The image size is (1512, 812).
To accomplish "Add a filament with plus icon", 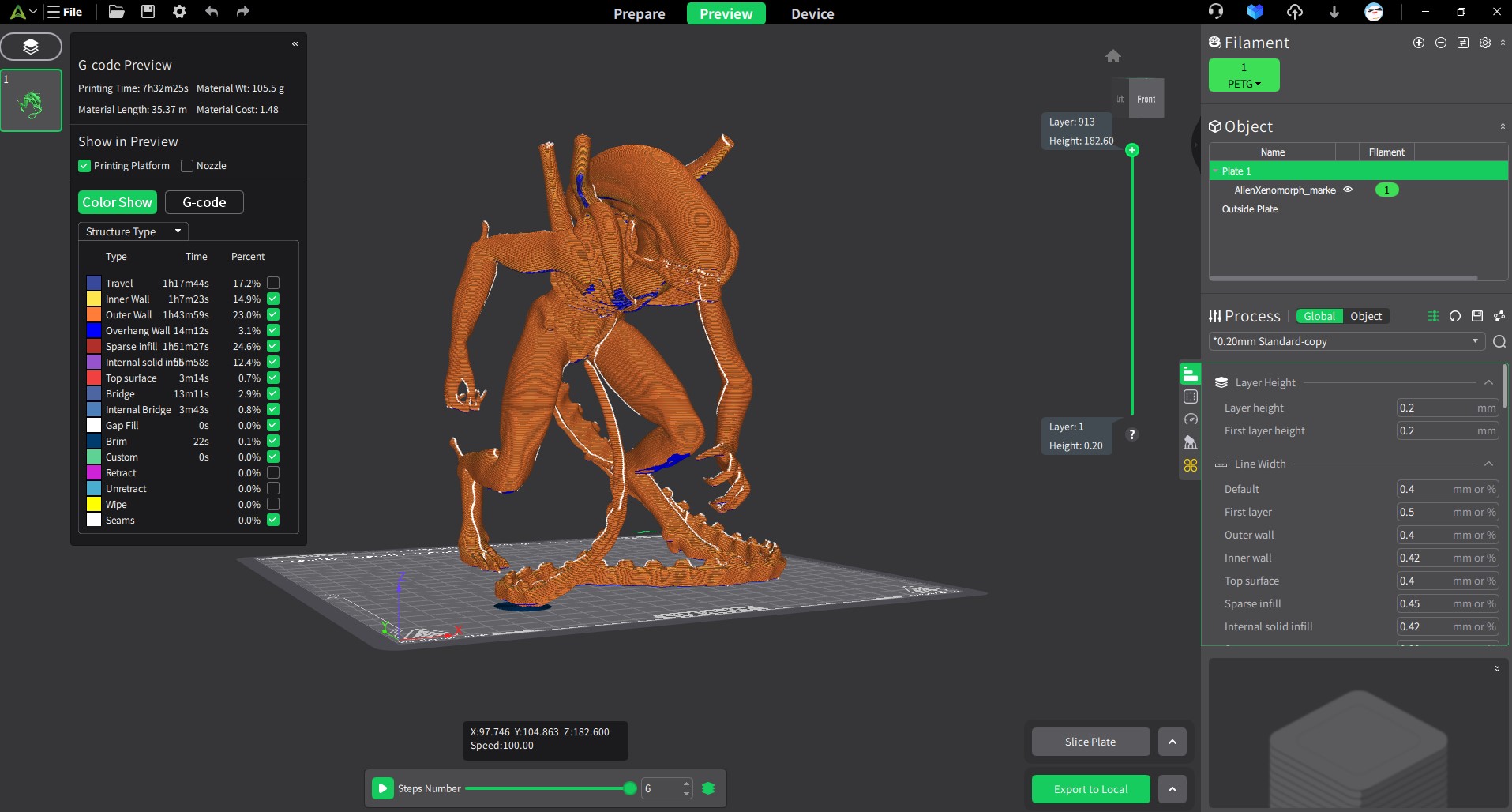I will click(x=1419, y=43).
